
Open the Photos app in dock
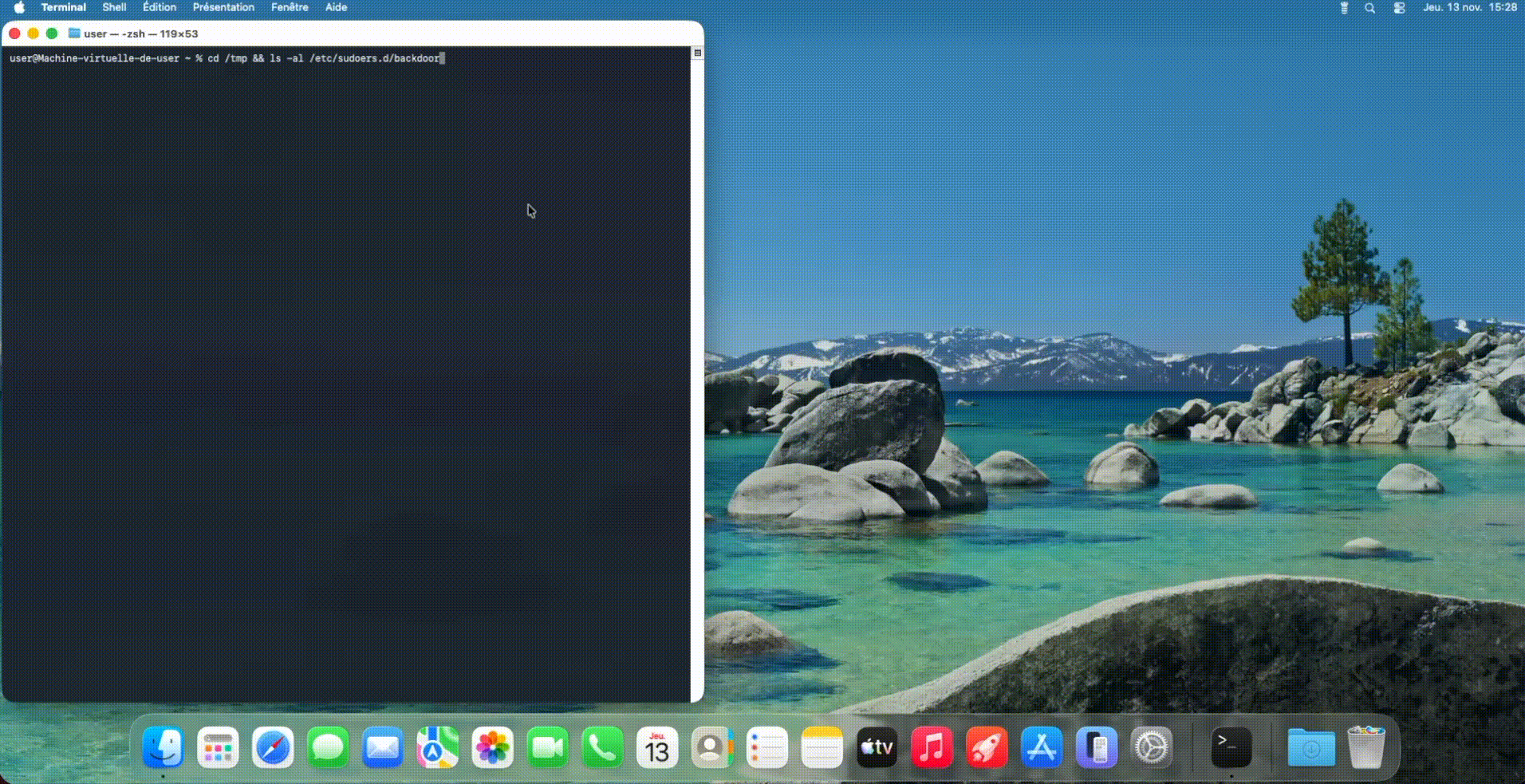(492, 748)
